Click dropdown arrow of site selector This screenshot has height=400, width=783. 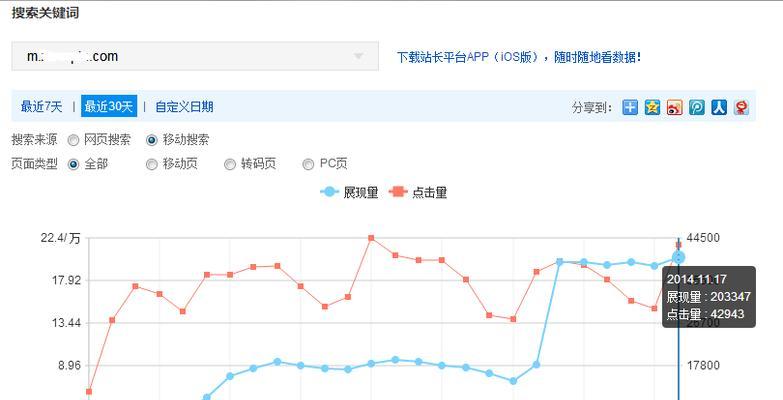tap(359, 57)
